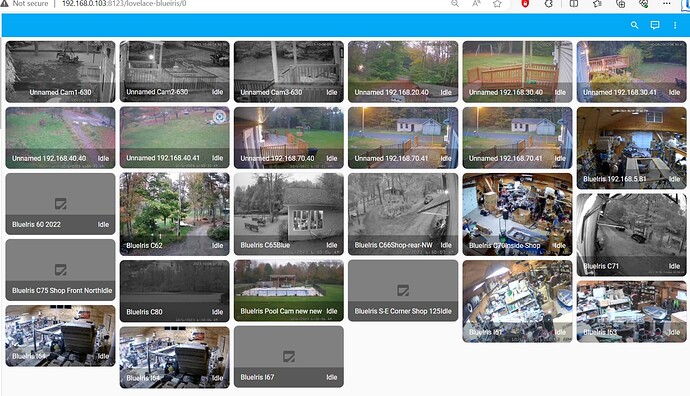This screenshot has width=690, height=396.
Task: Open the Unnamed Cam1-630 camera feed
Action: tap(60, 72)
